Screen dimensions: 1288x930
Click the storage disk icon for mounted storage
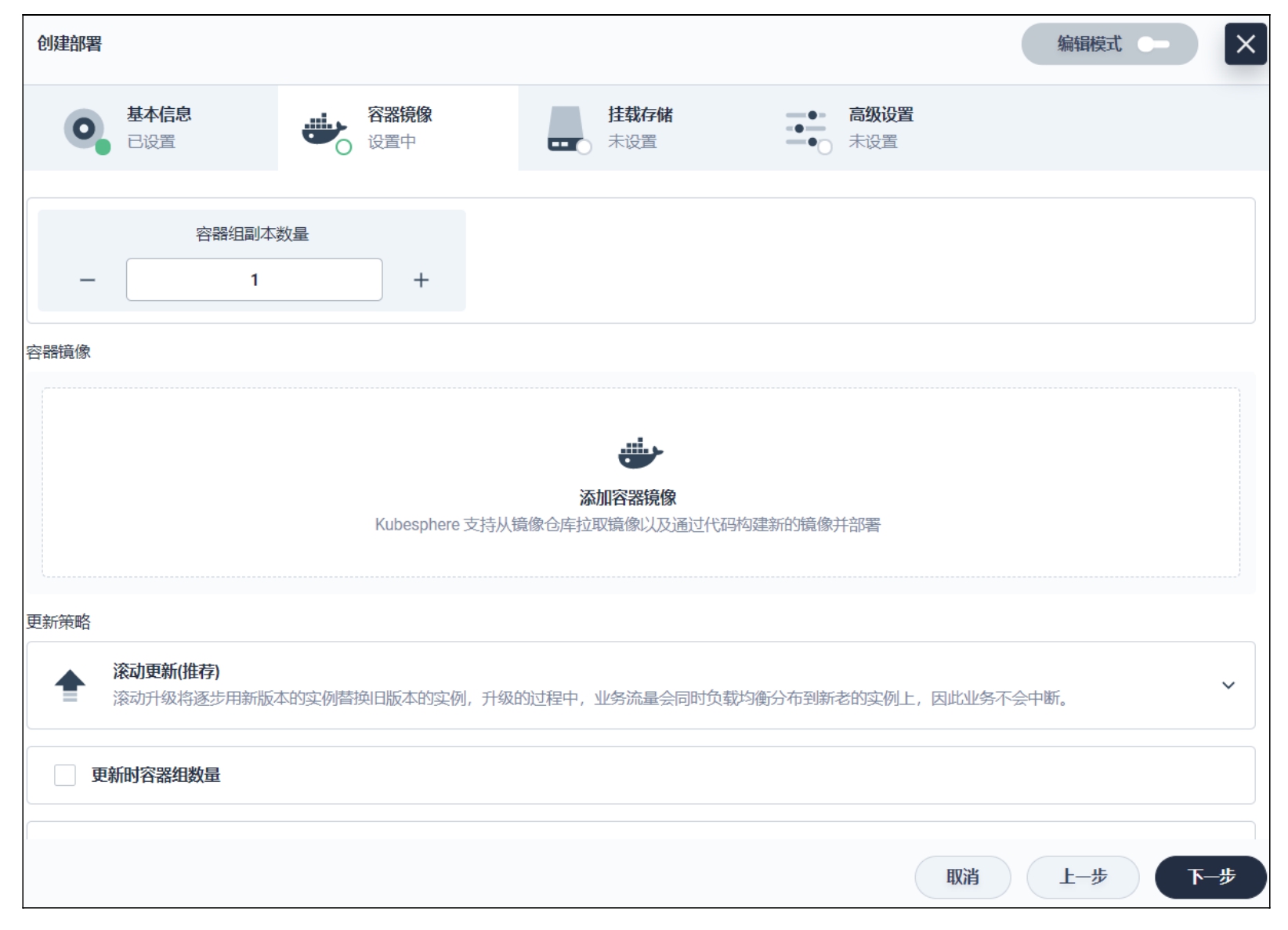click(565, 128)
